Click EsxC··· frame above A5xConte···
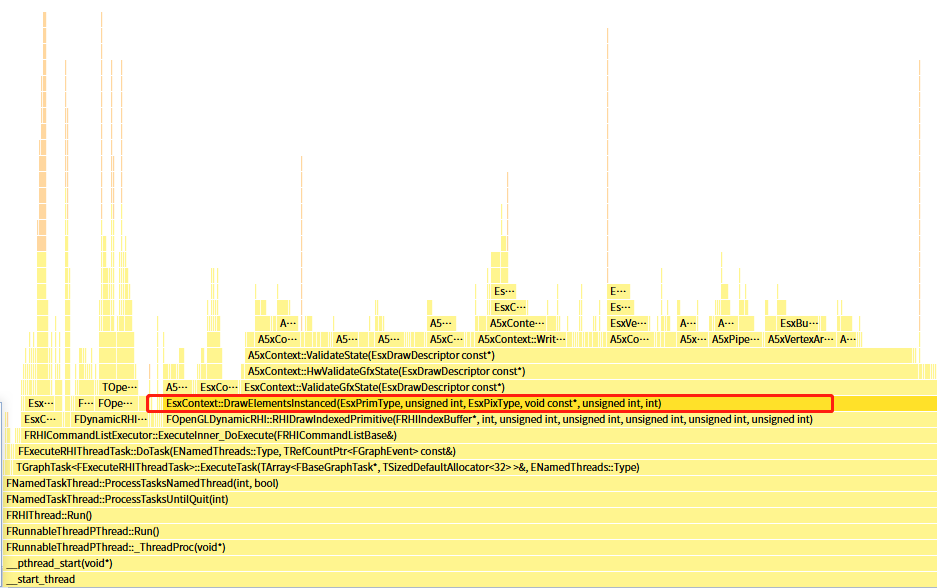The image size is (937, 588). click(x=510, y=307)
